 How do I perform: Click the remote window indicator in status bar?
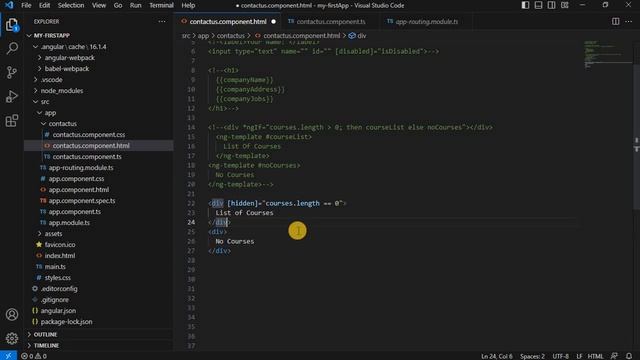pos(8,356)
